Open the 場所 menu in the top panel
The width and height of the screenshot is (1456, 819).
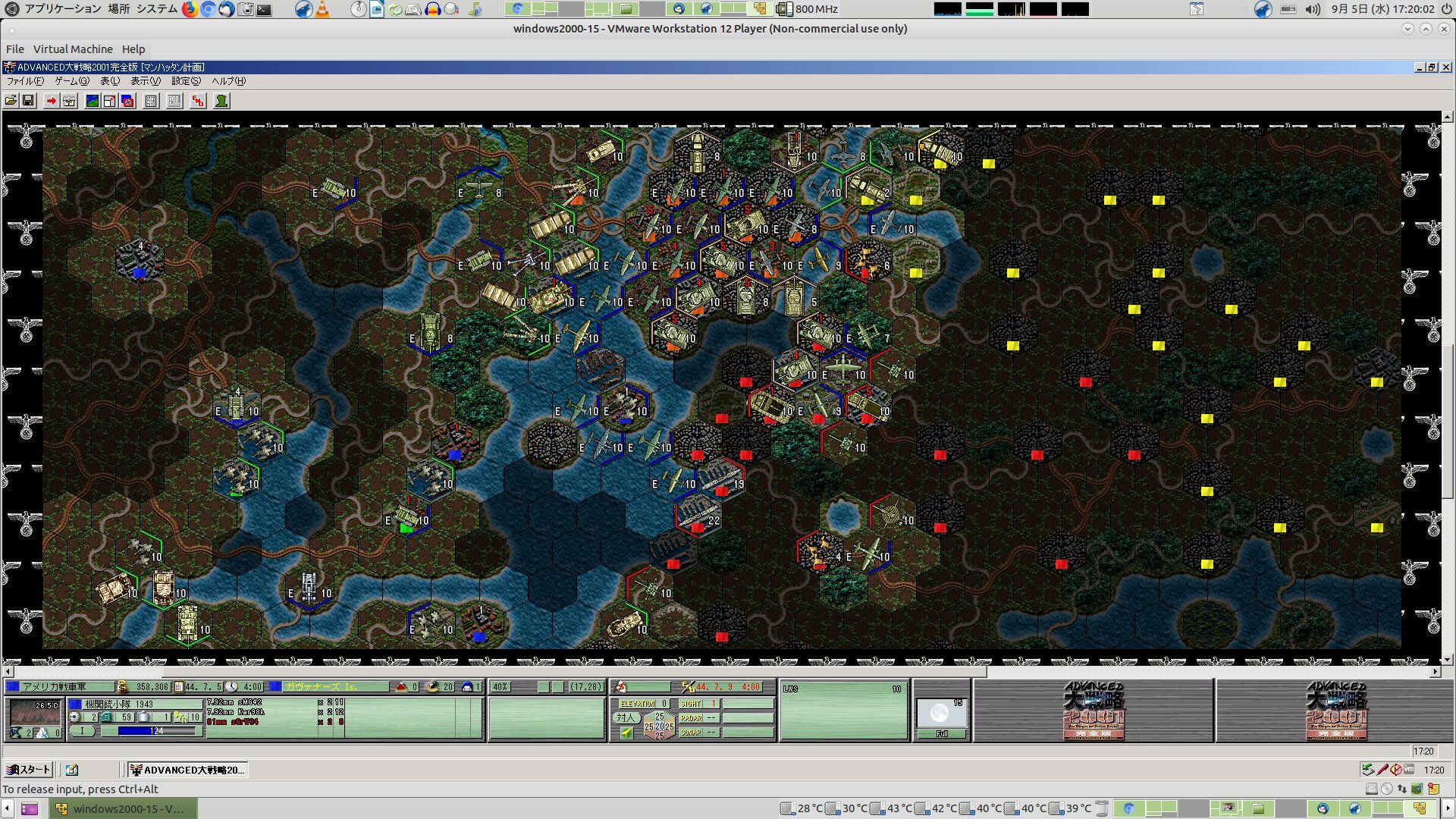(118, 9)
